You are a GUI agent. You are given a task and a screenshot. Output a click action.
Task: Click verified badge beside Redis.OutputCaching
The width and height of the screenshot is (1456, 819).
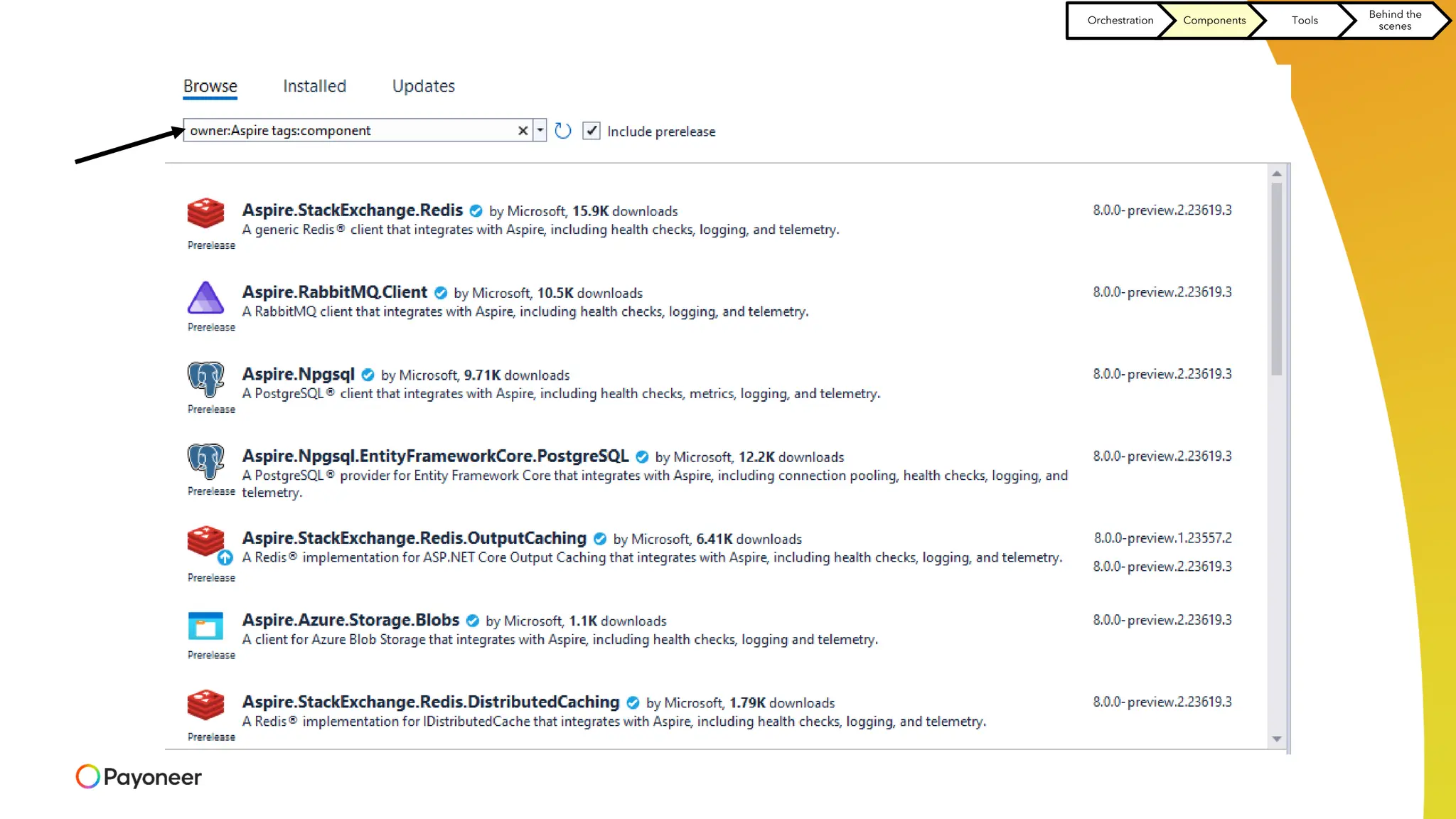click(600, 539)
